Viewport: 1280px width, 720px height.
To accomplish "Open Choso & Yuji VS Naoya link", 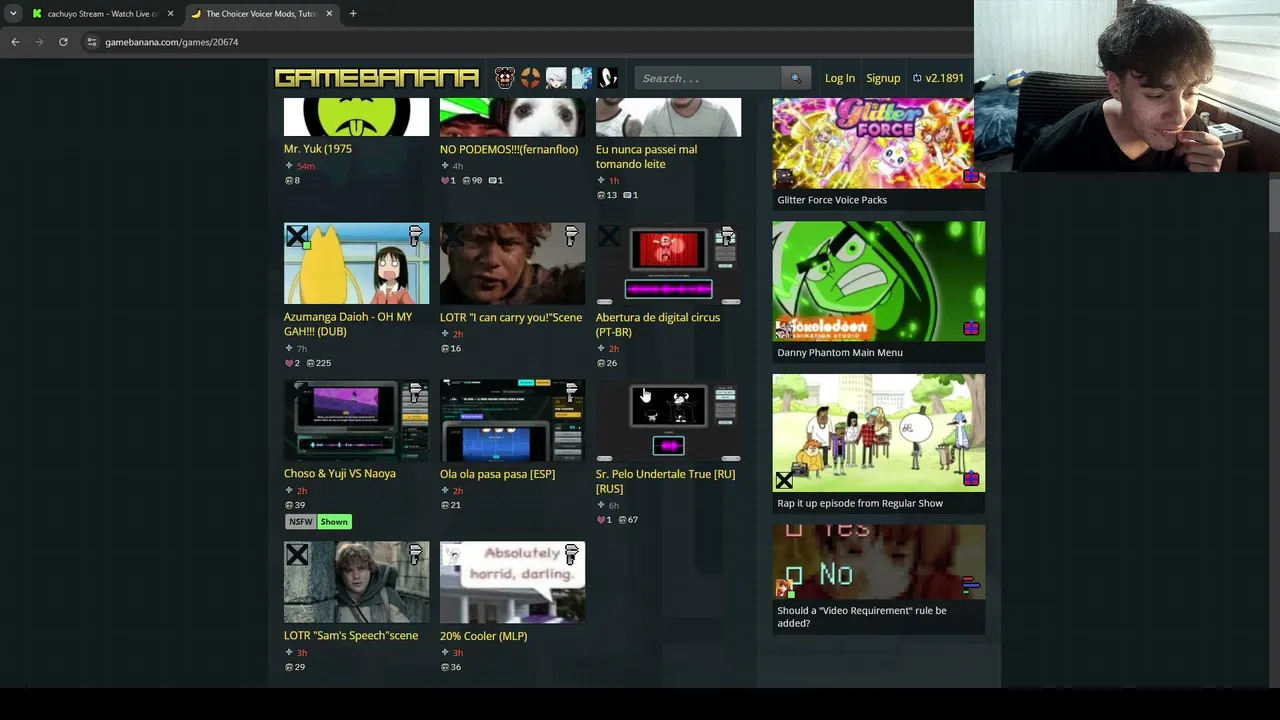I will (x=340, y=474).
